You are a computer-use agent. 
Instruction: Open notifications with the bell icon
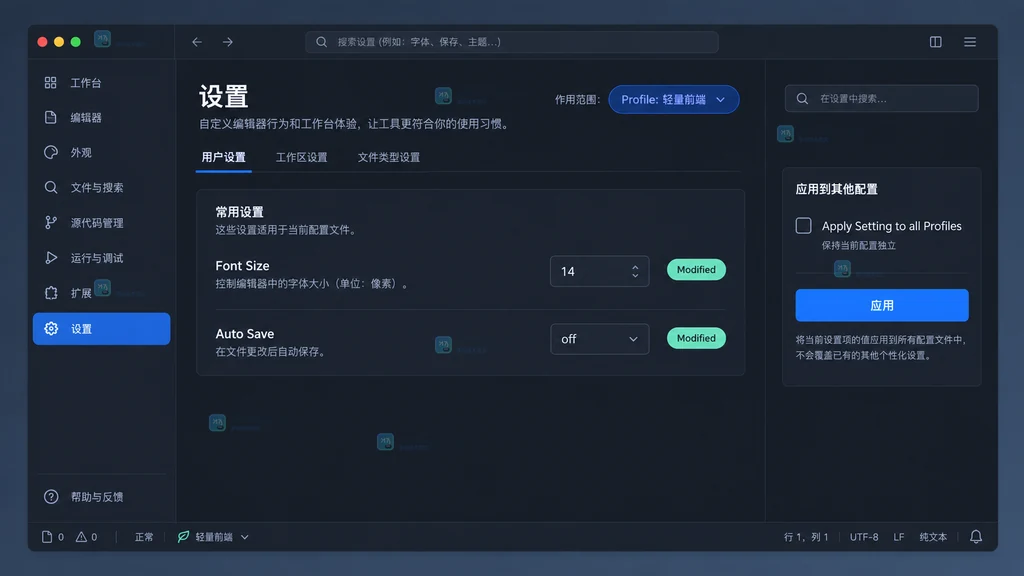coord(976,537)
